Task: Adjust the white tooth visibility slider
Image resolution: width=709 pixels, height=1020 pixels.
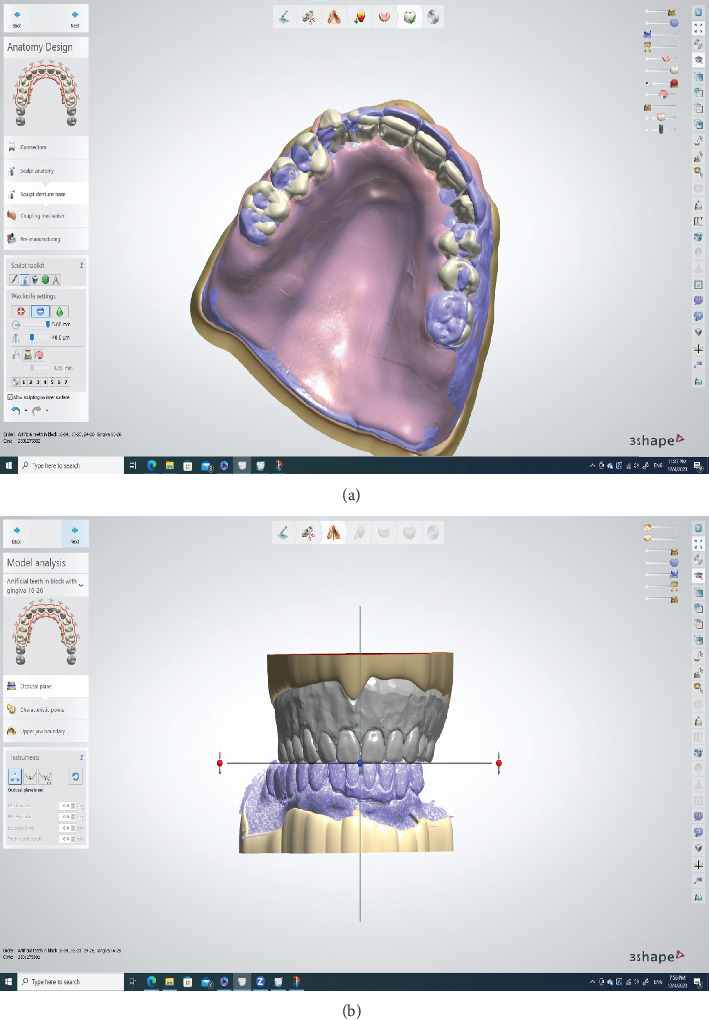Action: point(674,69)
